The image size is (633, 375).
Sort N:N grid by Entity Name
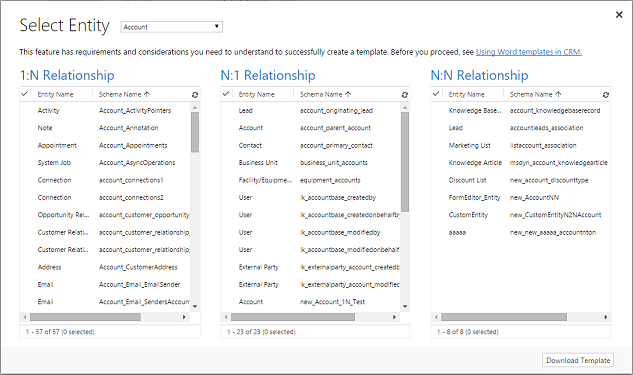pos(466,94)
